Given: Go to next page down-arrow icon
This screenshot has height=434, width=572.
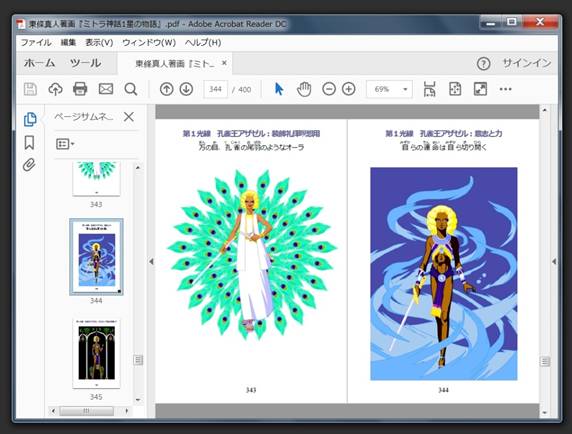Looking at the screenshot, I should 186,89.
